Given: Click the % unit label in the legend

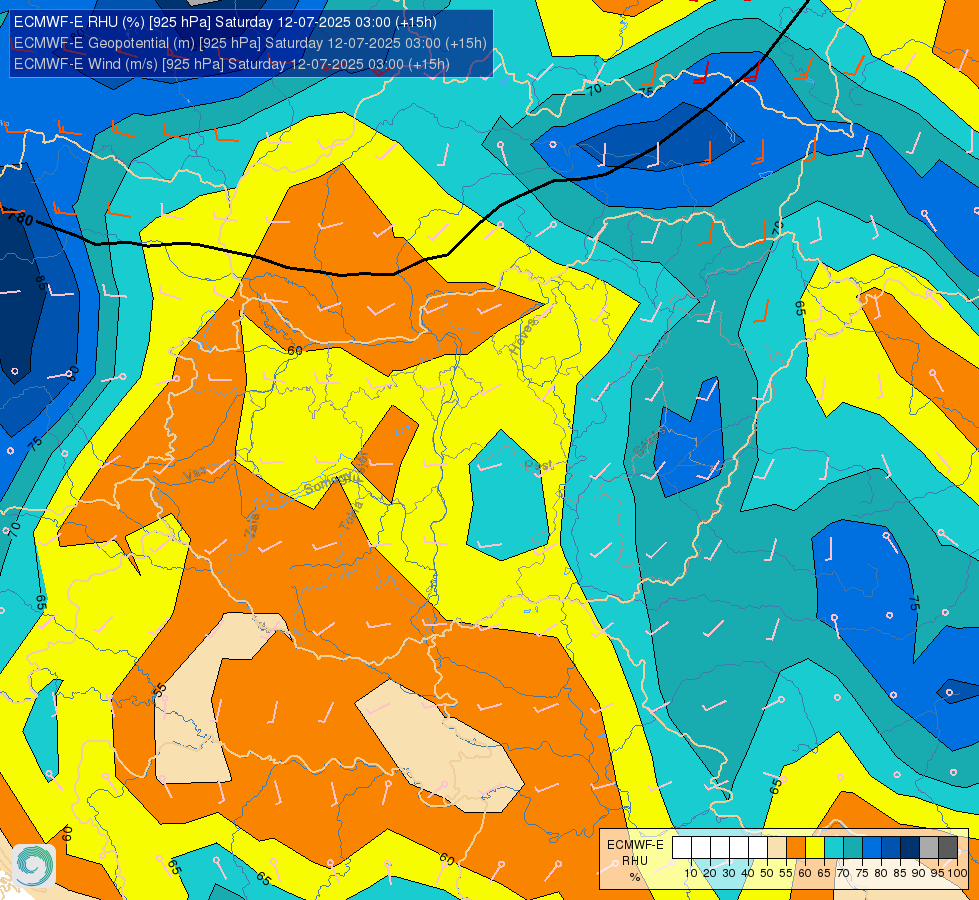Looking at the screenshot, I should point(635,878).
